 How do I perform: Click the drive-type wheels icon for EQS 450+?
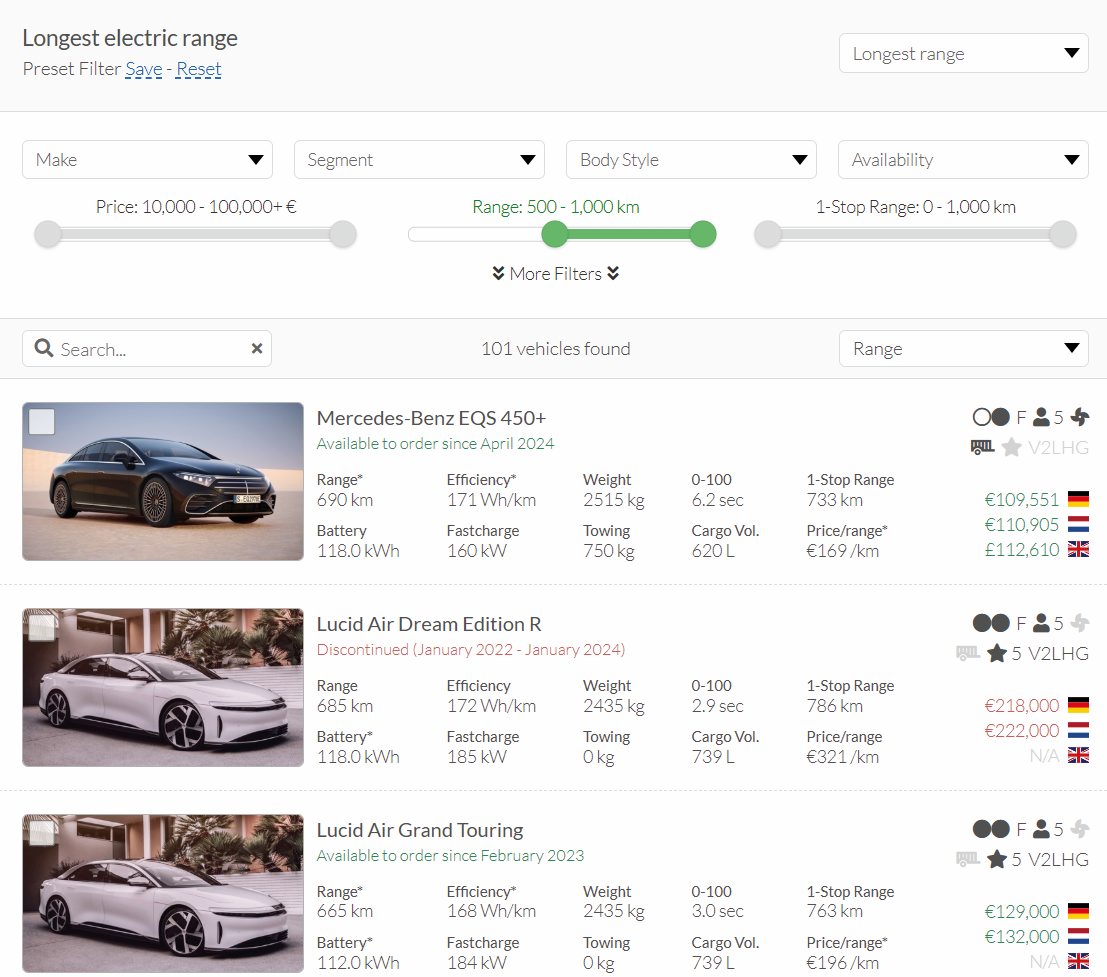pyautogui.click(x=991, y=417)
